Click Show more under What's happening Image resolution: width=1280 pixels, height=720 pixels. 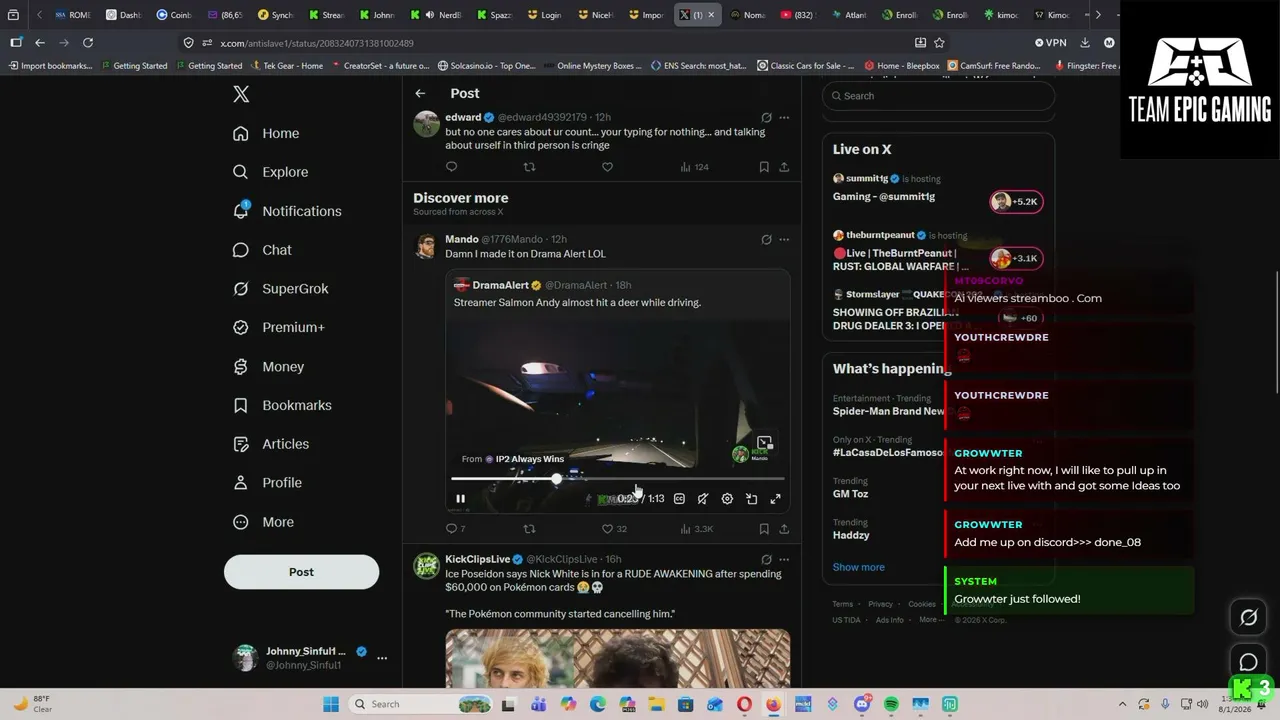858,567
